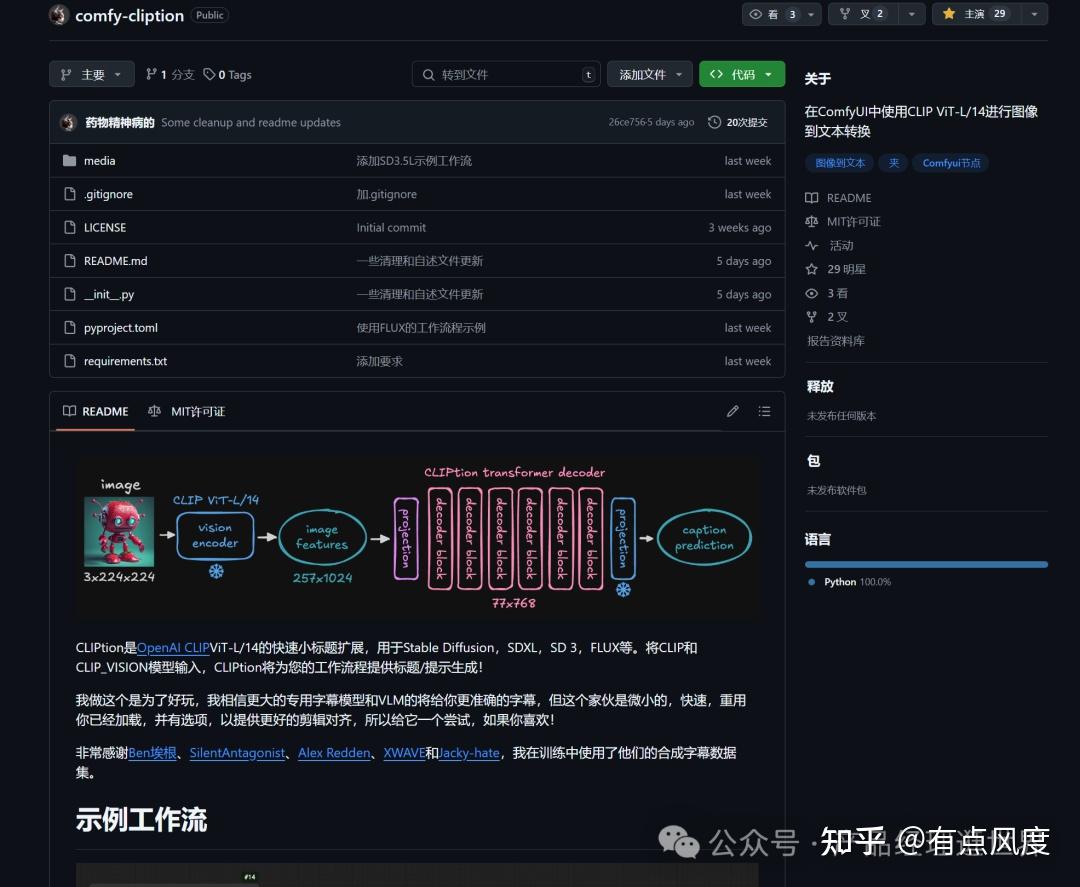Click the 转到文件 search field
This screenshot has width=1080, height=887.
505,74
